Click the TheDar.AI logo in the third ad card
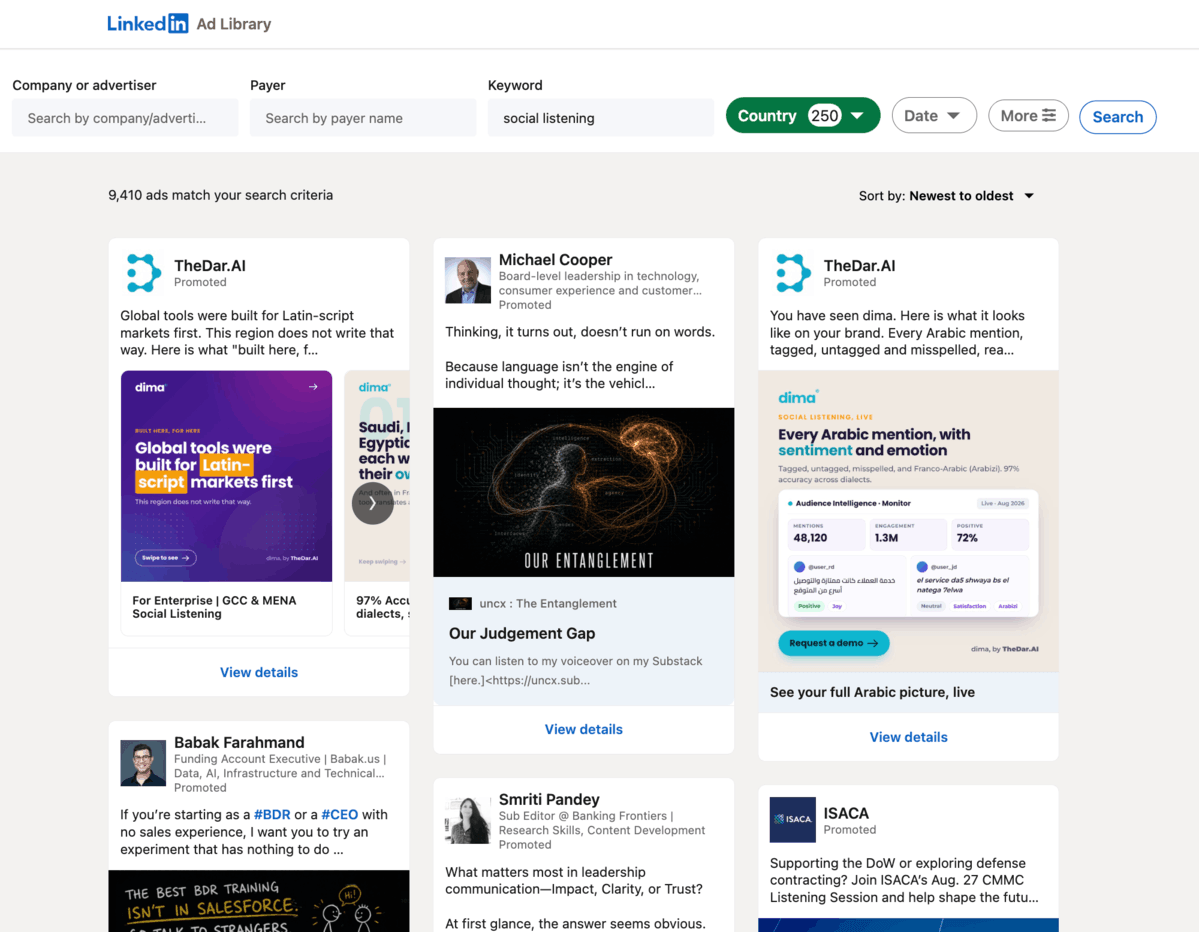The height and width of the screenshot is (932, 1199). 793,273
